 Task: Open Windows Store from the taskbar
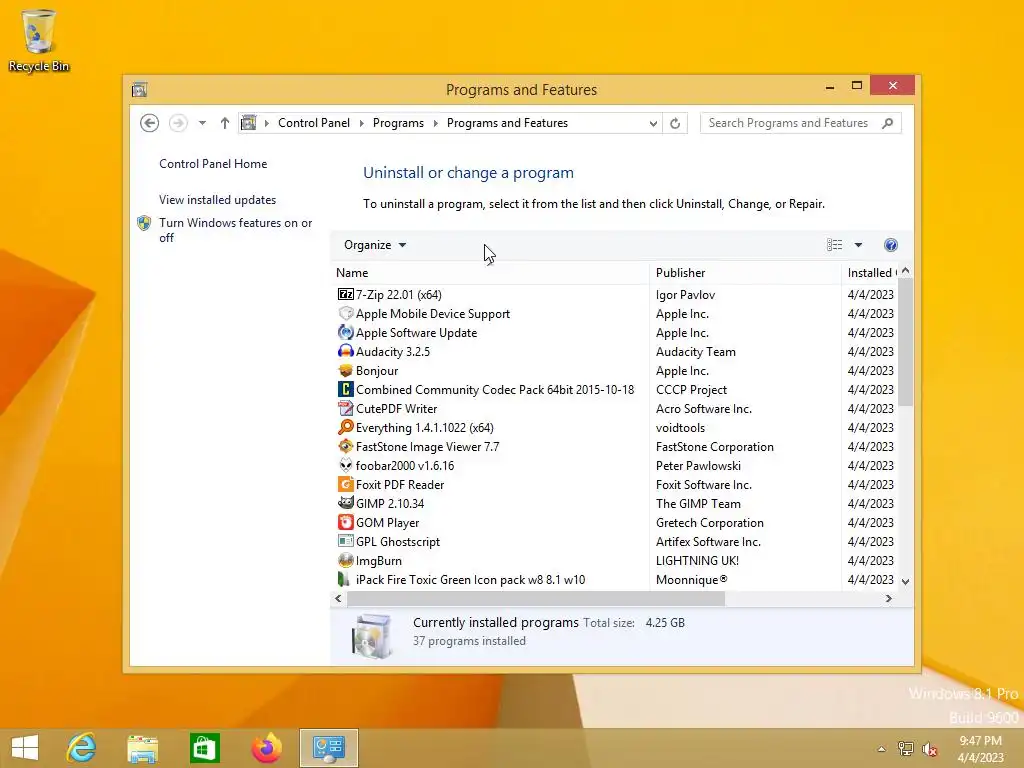tap(204, 748)
